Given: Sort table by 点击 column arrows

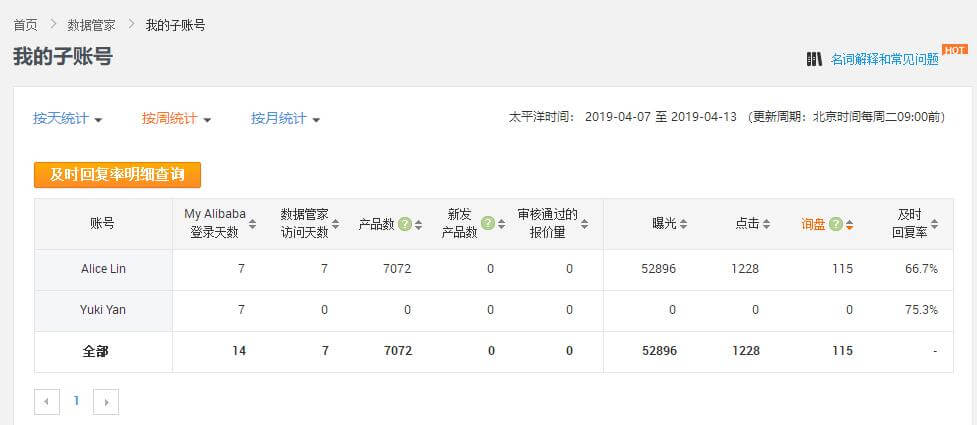Looking at the screenshot, I should tap(767, 224).
